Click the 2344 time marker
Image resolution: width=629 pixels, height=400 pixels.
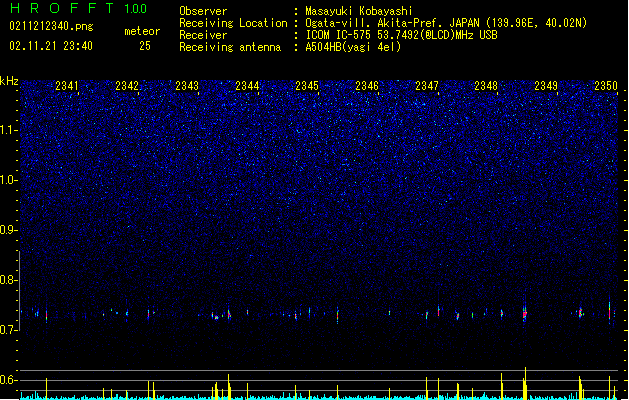[247, 86]
